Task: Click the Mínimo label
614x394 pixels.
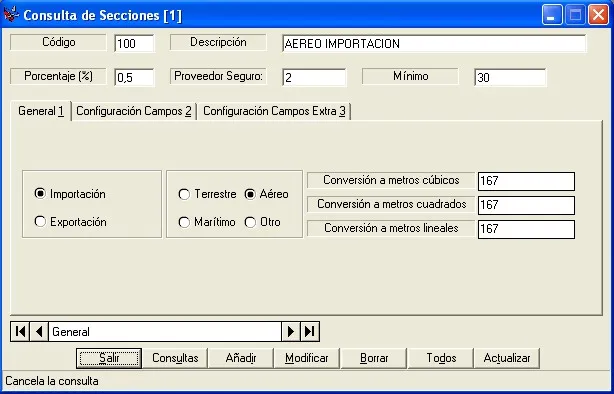Action: (410, 76)
